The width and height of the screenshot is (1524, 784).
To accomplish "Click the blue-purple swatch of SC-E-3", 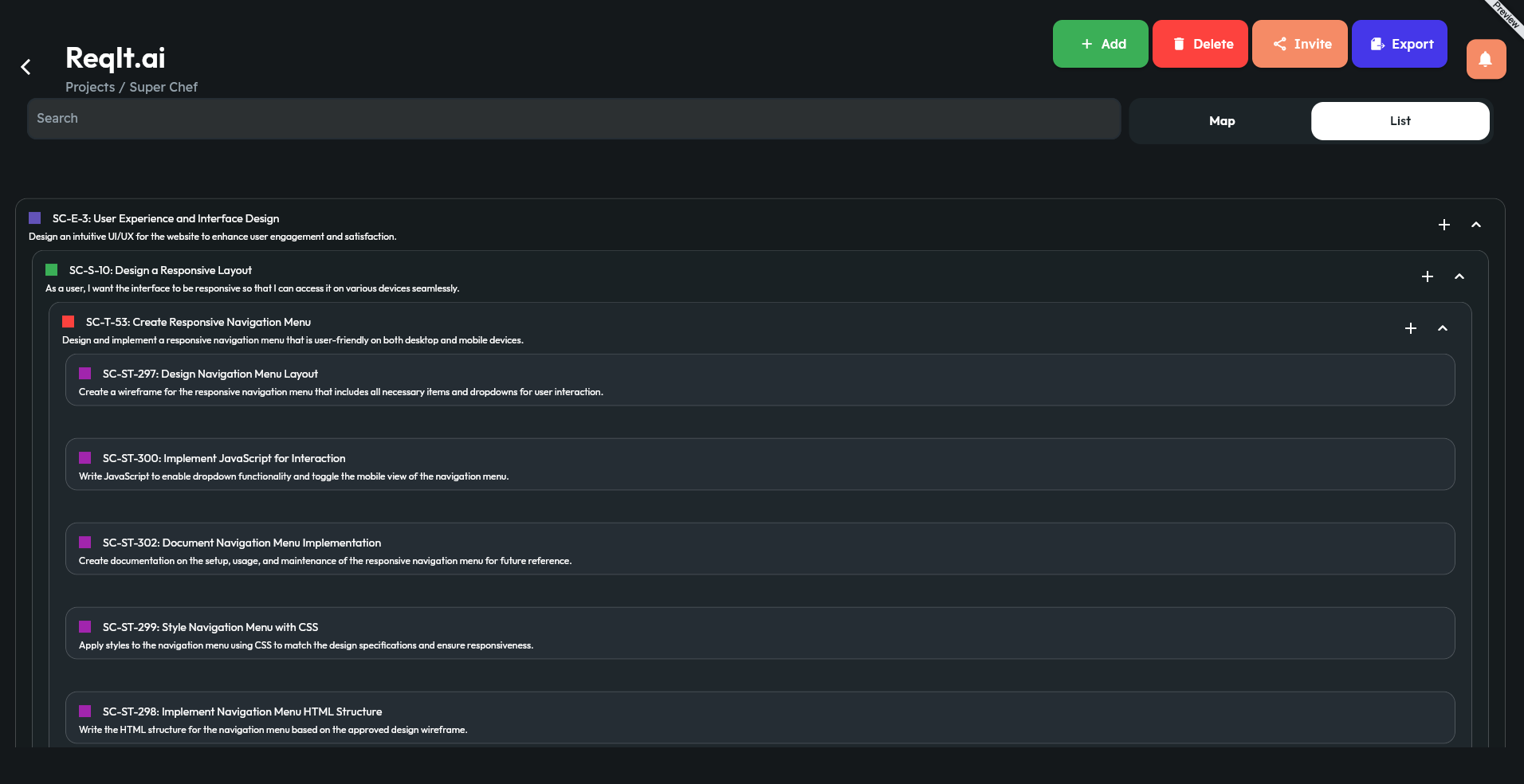I will point(34,218).
